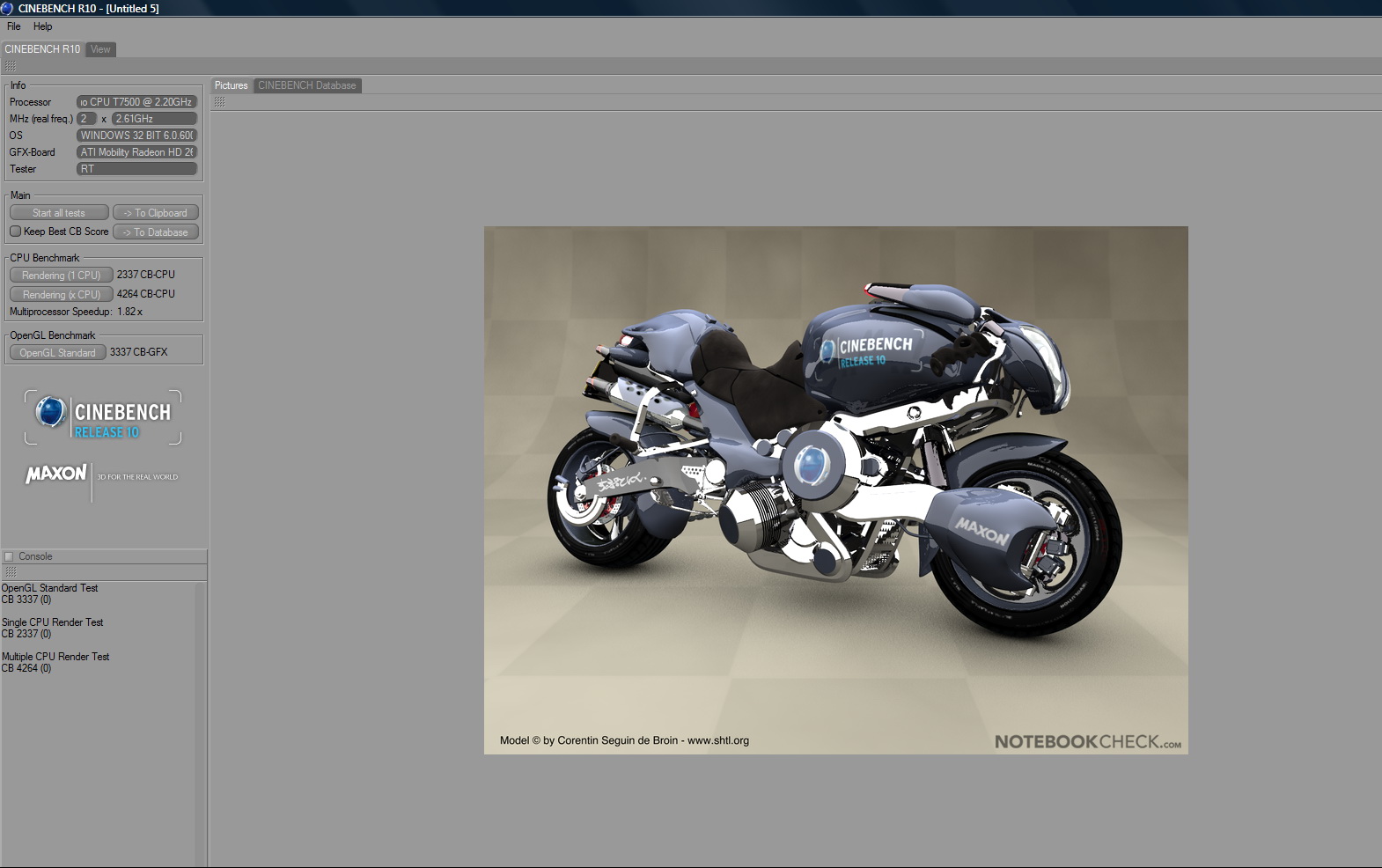Click the 'CB 3337 (0)' console line
The image size is (1382, 868).
pos(26,600)
